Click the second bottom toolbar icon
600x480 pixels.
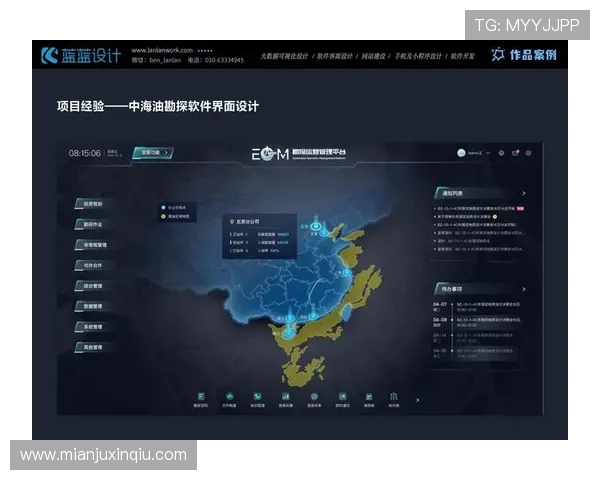tap(227, 397)
